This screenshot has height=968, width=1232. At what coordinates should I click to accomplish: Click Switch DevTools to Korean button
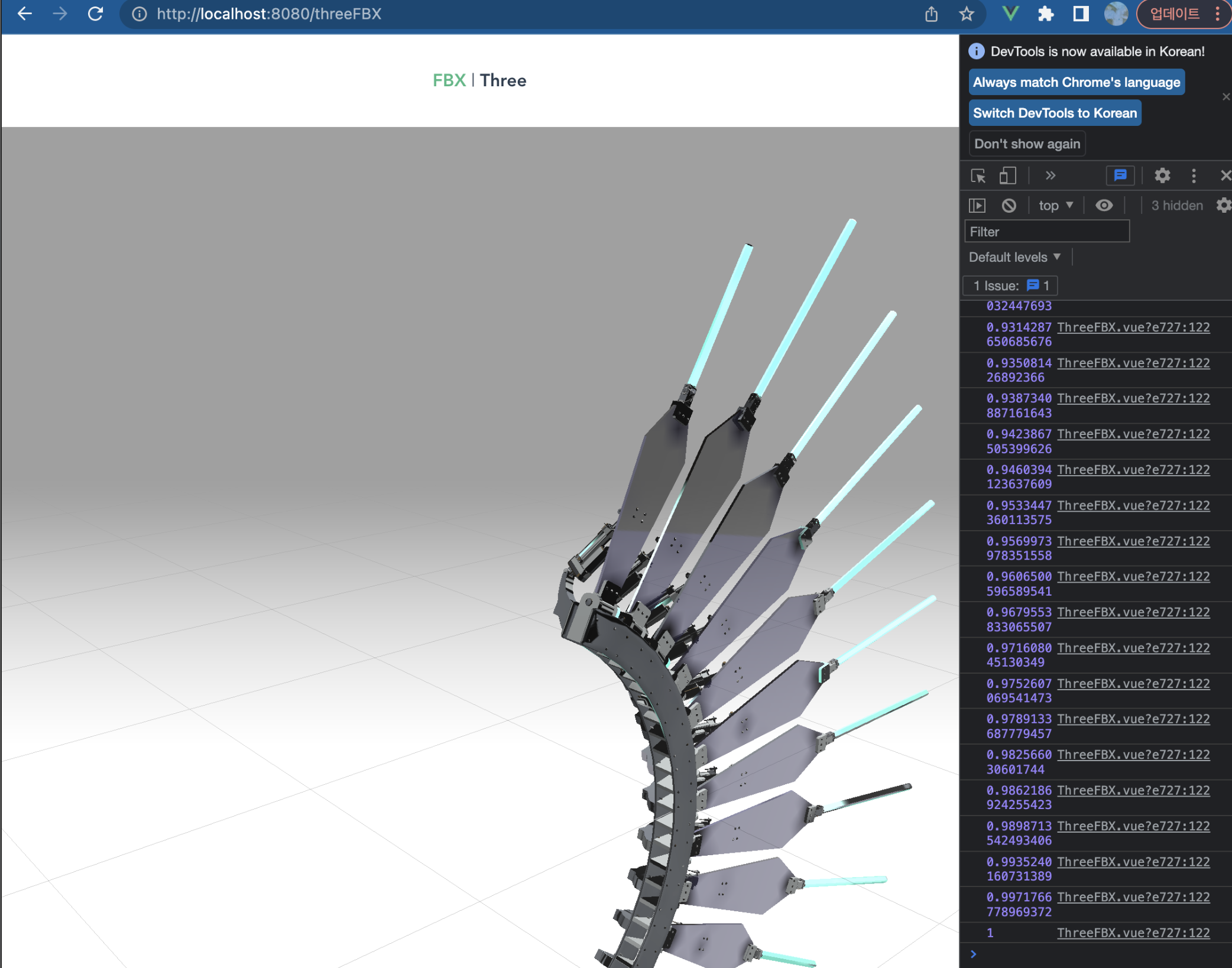(1055, 113)
